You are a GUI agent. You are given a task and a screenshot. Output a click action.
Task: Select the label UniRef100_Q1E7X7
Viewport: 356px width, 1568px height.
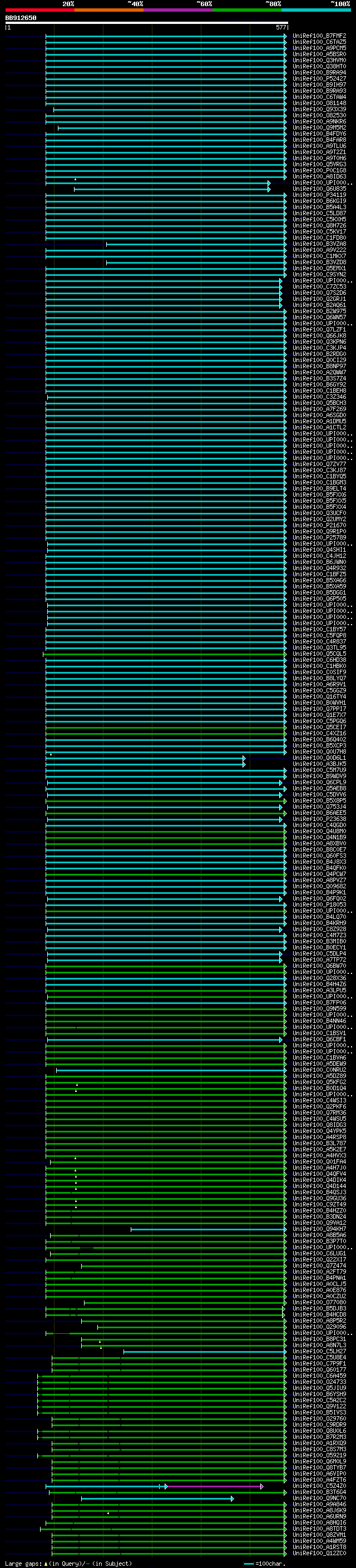319,715
